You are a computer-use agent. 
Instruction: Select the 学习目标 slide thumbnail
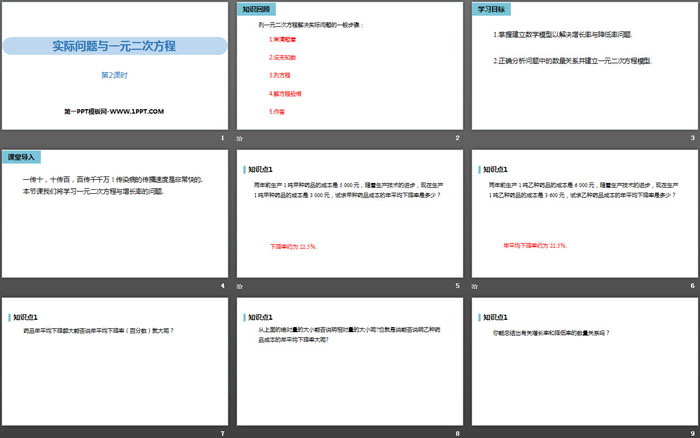tap(585, 66)
